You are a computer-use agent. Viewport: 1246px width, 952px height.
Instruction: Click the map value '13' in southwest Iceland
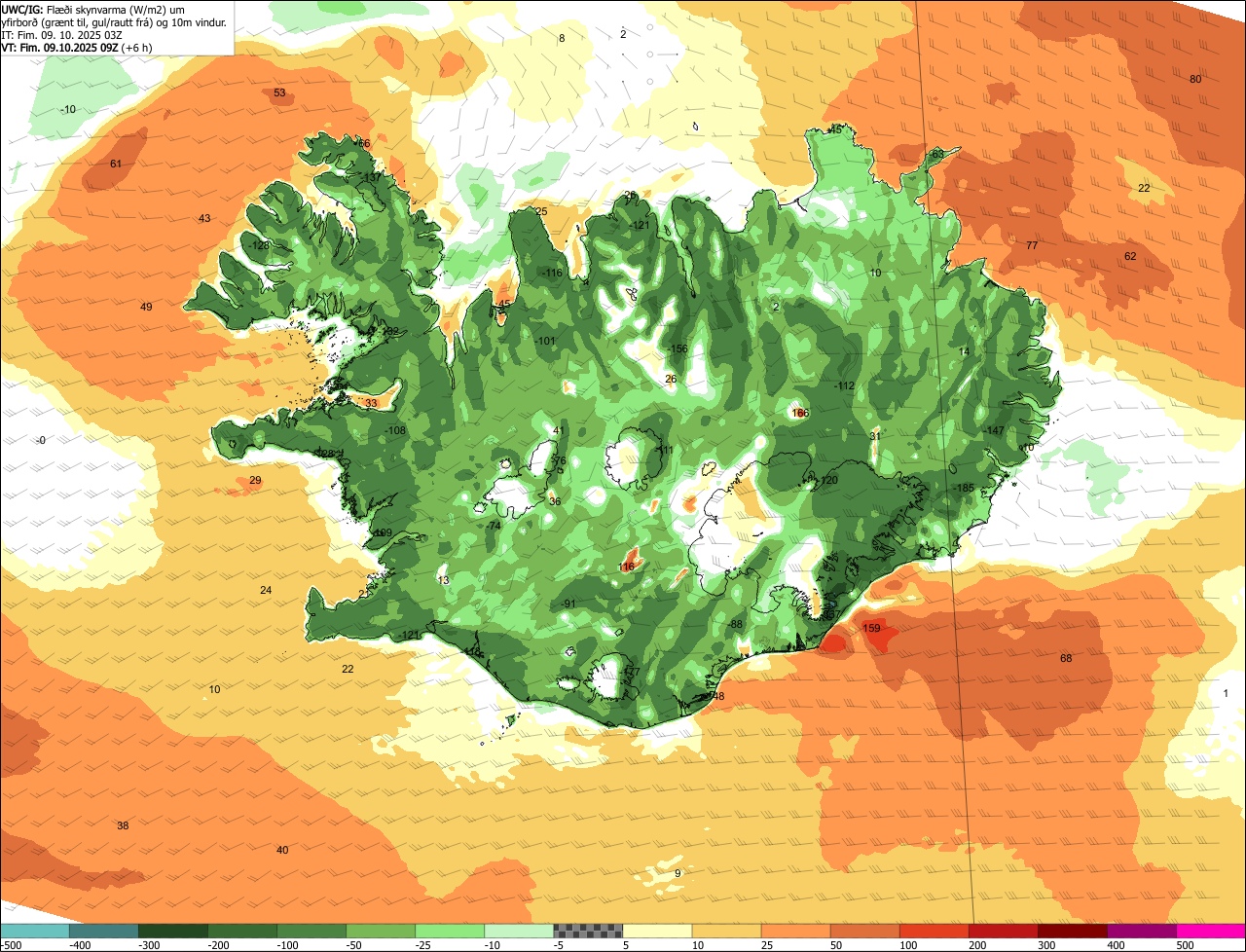click(444, 580)
